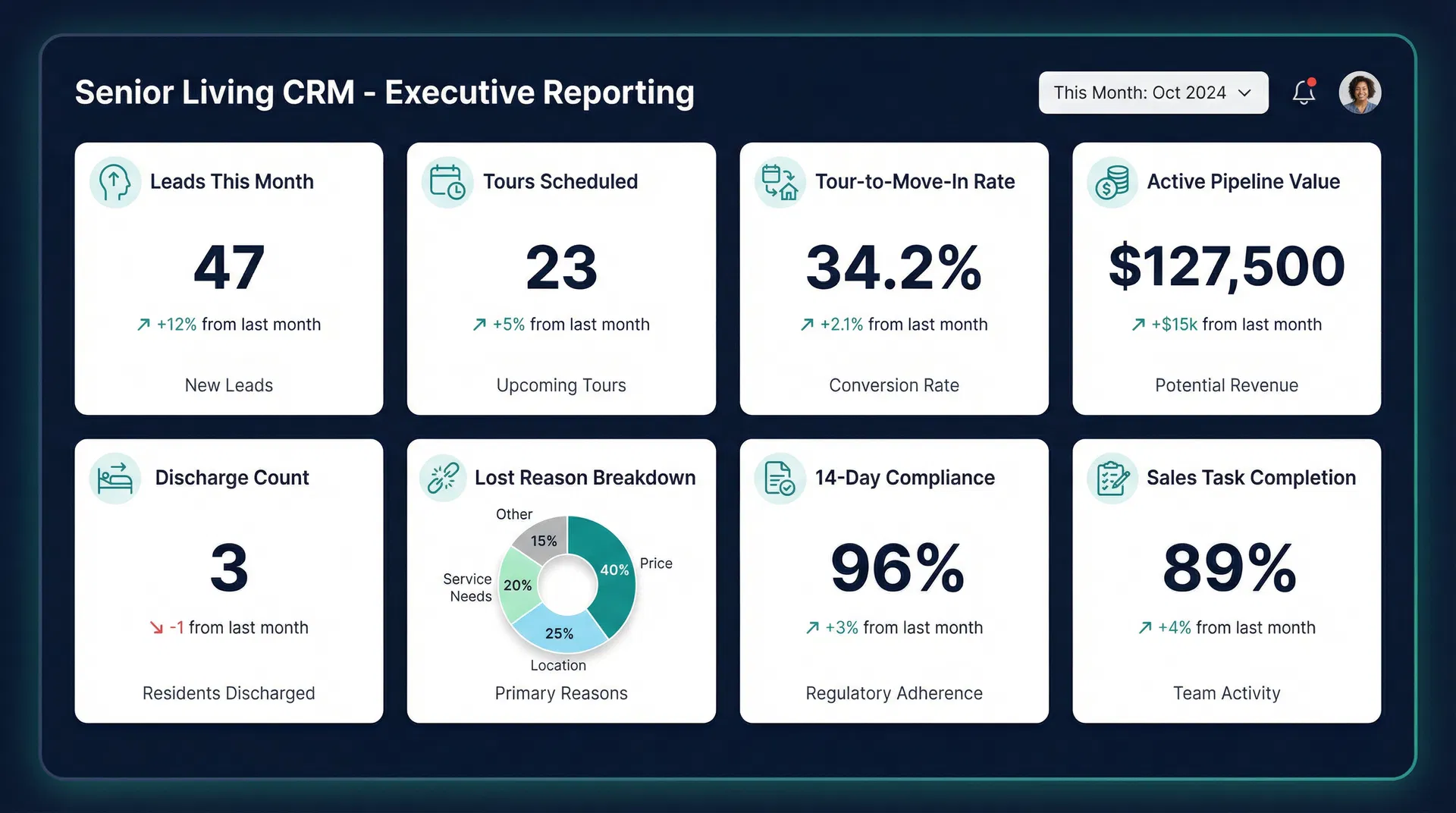
Task: Click the Leads This Month head icon
Action: (x=115, y=182)
